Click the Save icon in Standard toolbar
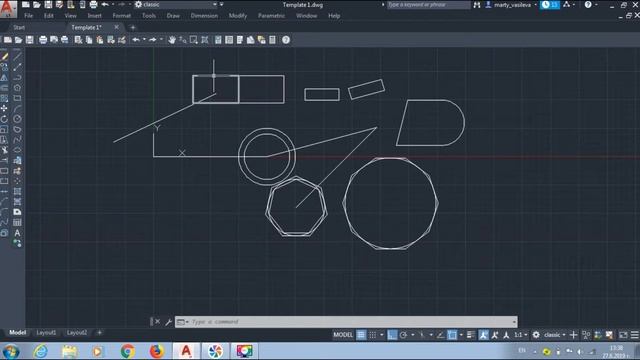Viewport: 640px width, 360px height. coord(29,40)
